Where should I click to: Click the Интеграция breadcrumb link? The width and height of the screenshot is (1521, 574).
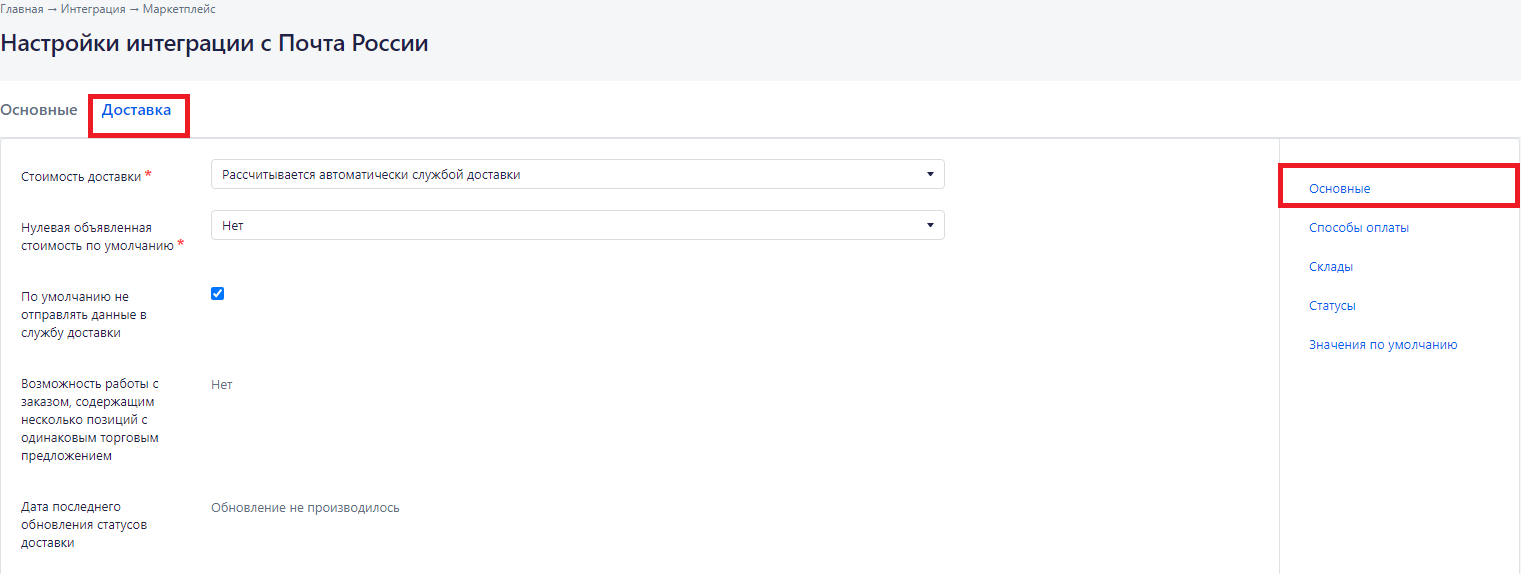(93, 9)
